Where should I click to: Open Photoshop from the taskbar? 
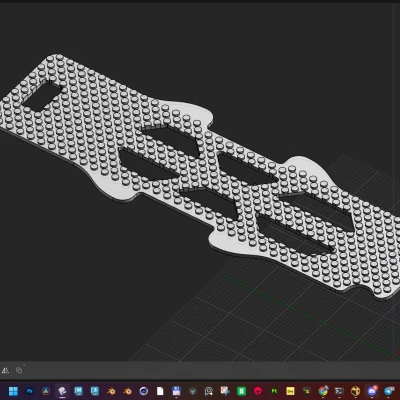point(30,391)
